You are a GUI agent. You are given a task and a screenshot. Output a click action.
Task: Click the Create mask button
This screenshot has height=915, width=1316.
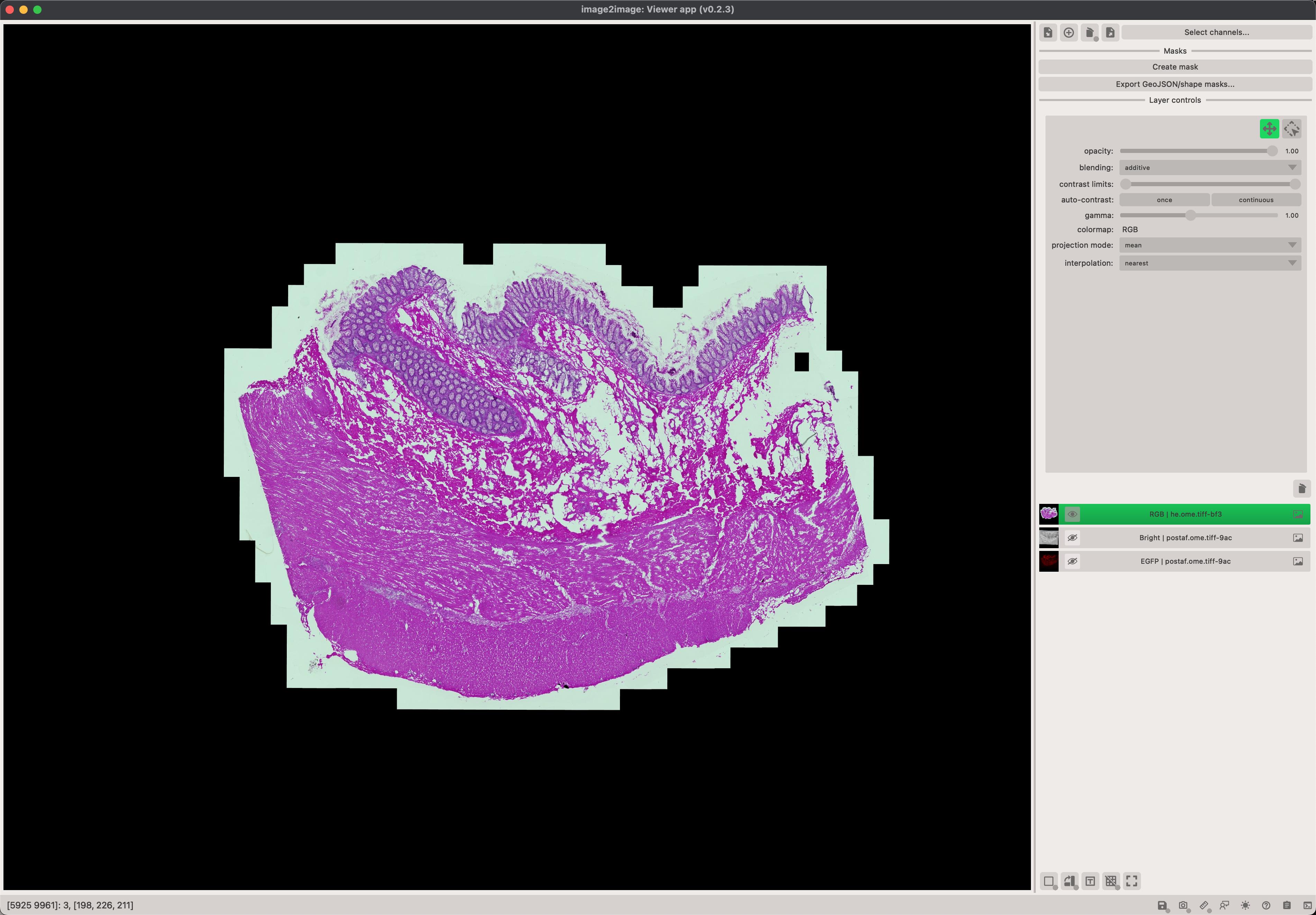coord(1175,67)
